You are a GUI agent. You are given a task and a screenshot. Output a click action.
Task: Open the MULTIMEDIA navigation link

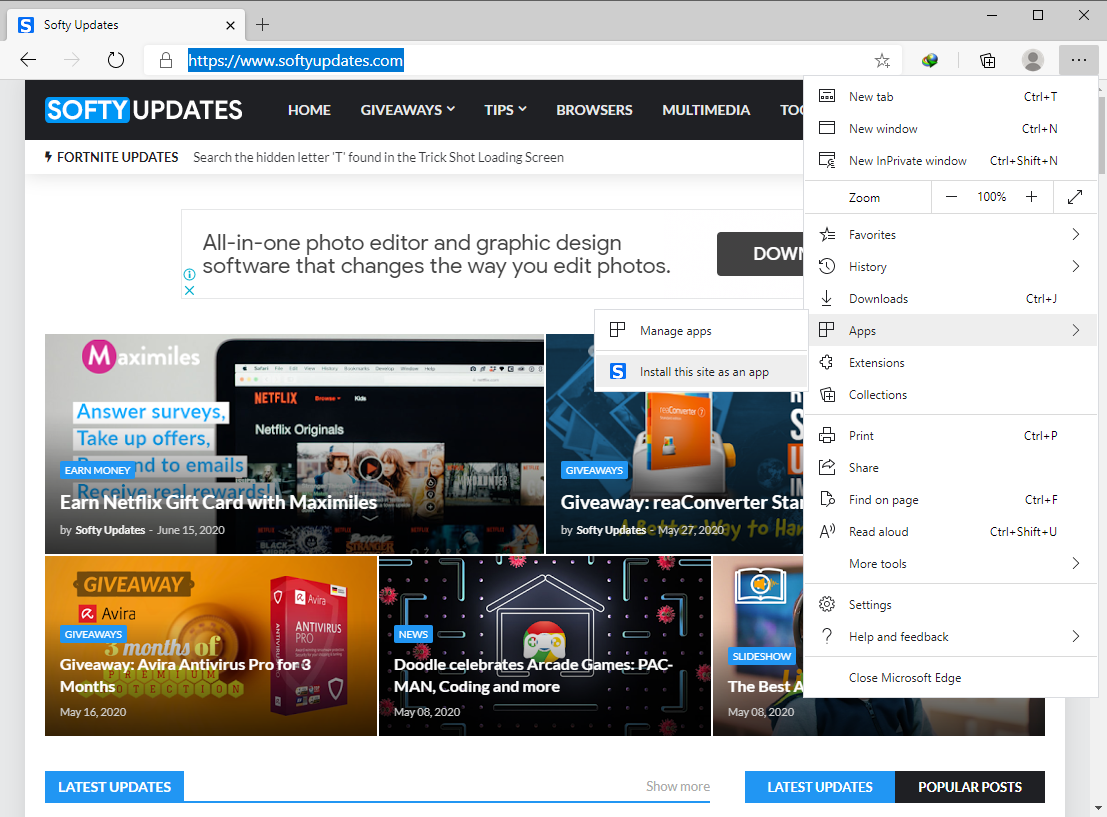coord(706,110)
